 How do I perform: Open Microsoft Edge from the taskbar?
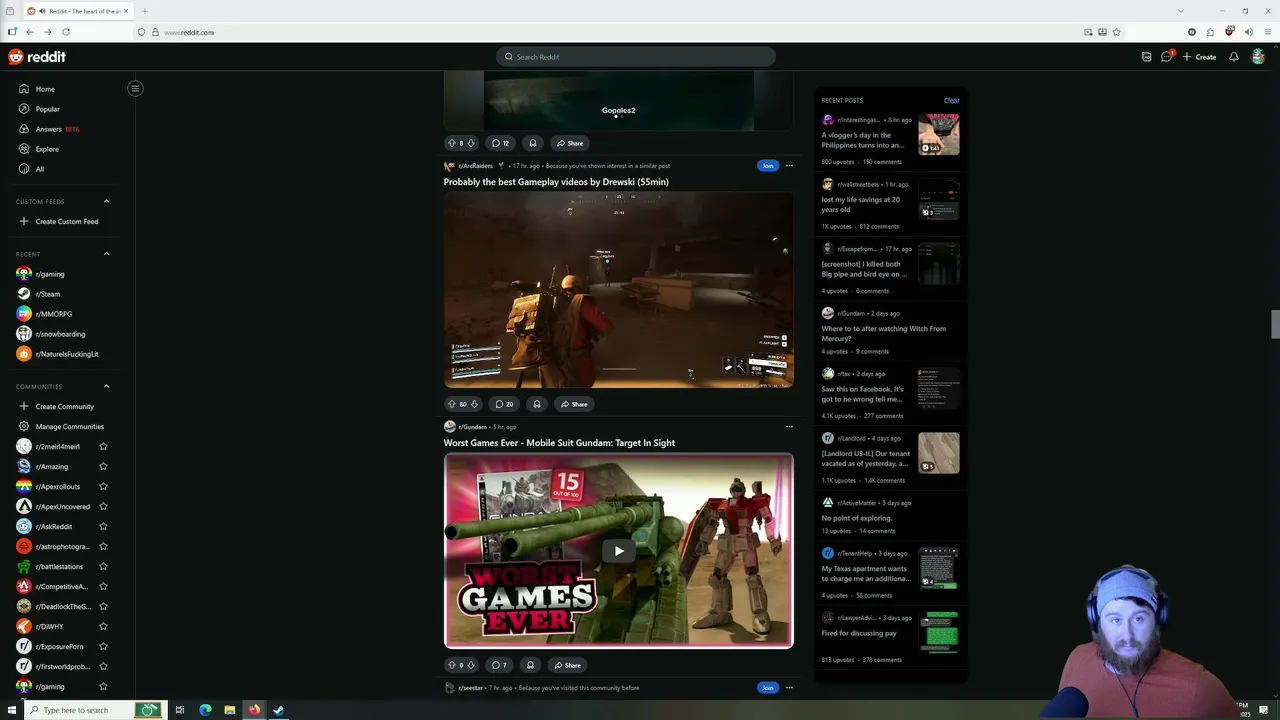tap(205, 710)
